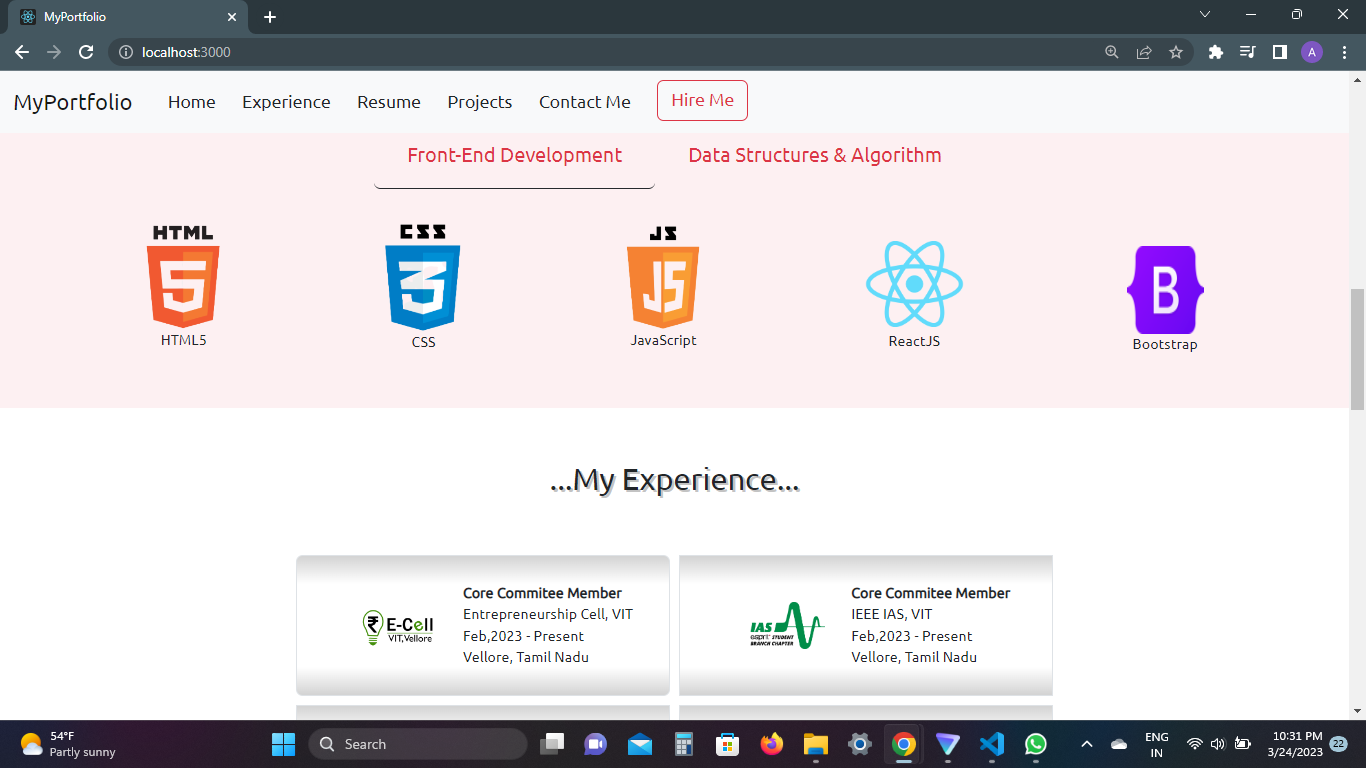Open the Chrome three-dot menu

coord(1345,52)
